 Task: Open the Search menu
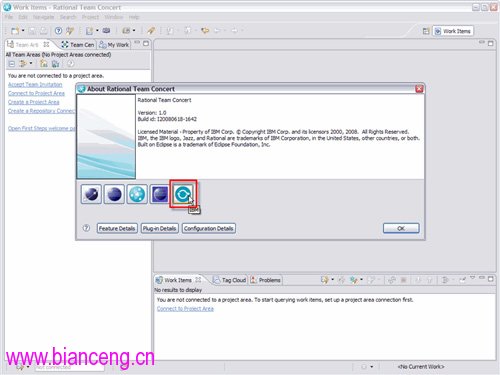pyautogui.click(x=68, y=17)
